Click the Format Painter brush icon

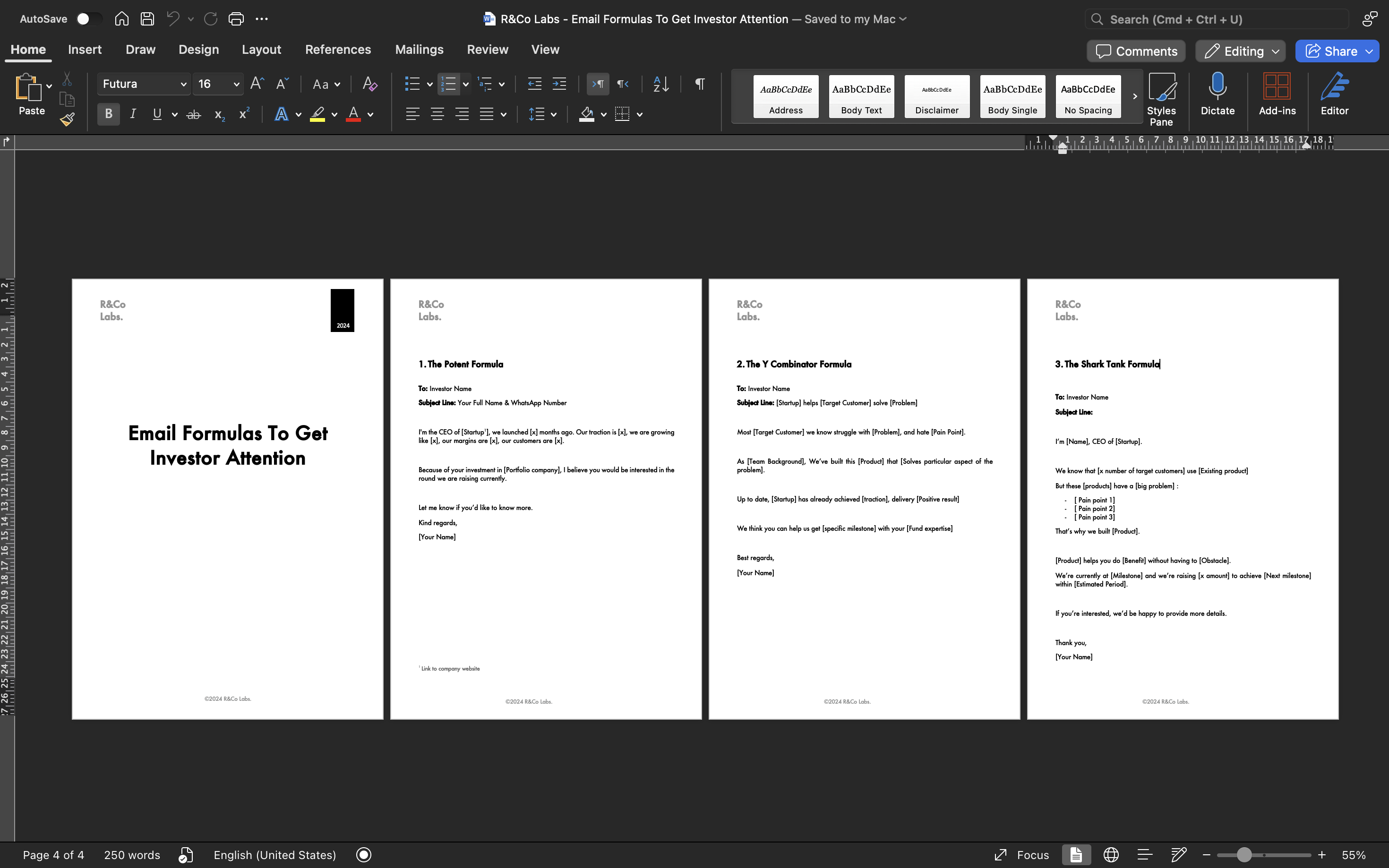coord(67,119)
